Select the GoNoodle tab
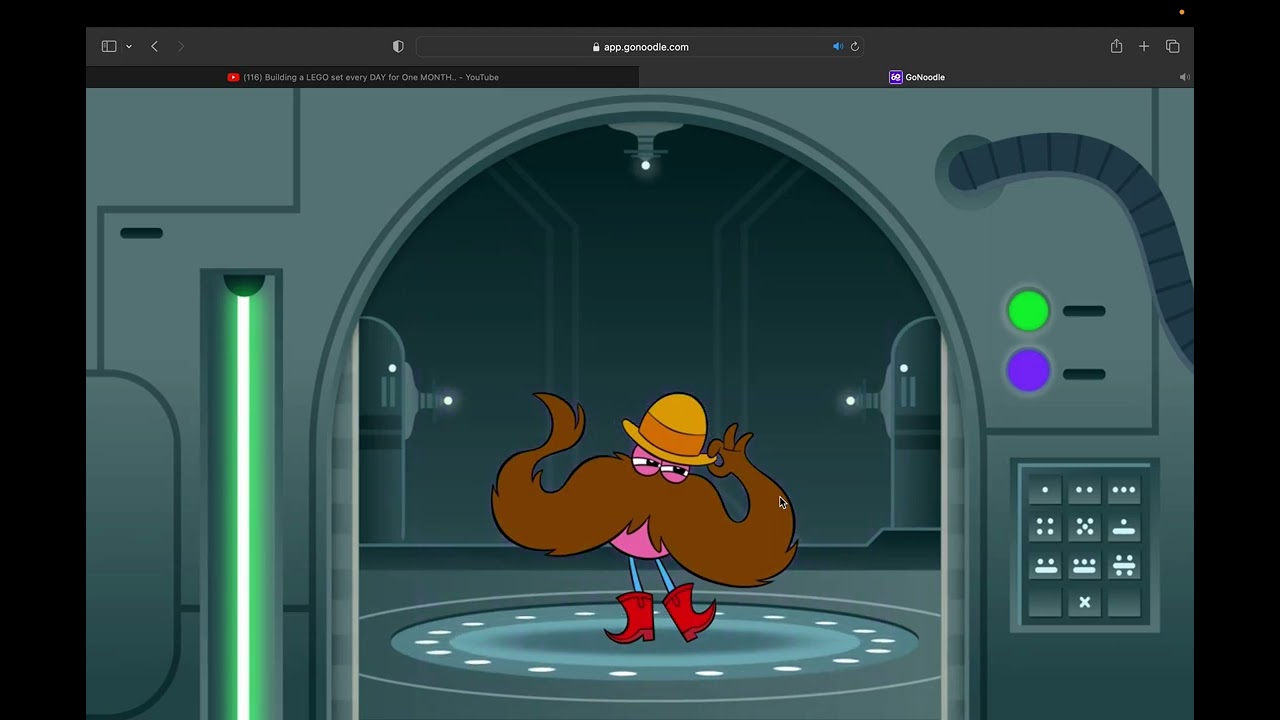 (916, 77)
